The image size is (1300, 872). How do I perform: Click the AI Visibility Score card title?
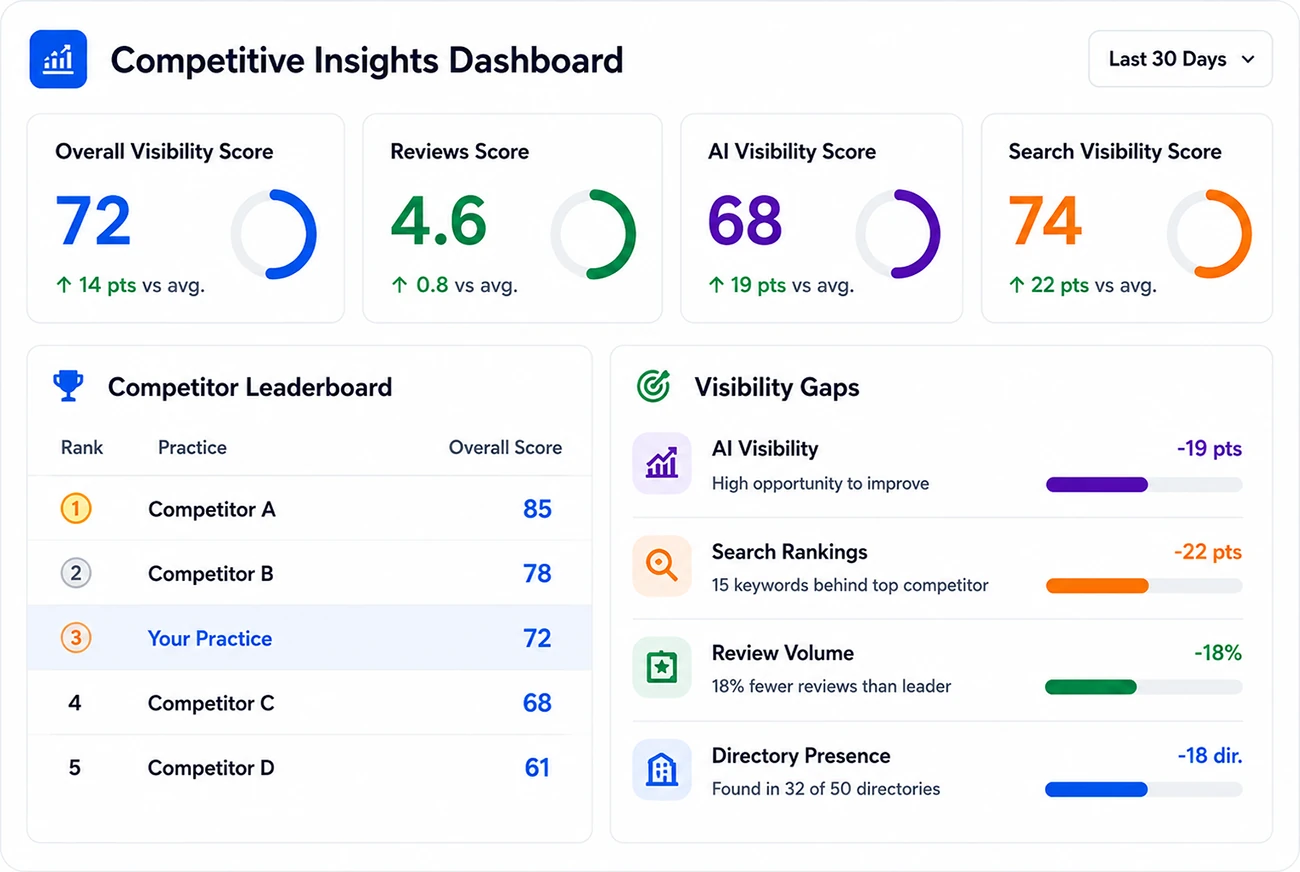(x=792, y=152)
